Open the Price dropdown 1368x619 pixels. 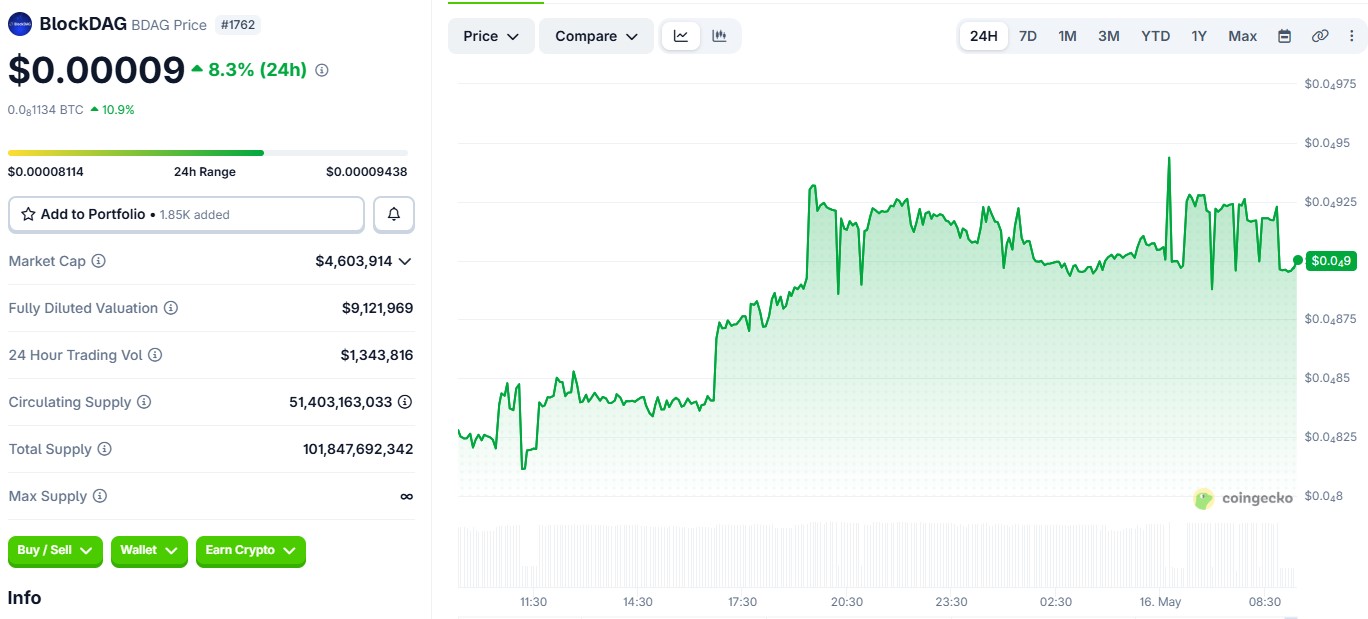[x=491, y=36]
